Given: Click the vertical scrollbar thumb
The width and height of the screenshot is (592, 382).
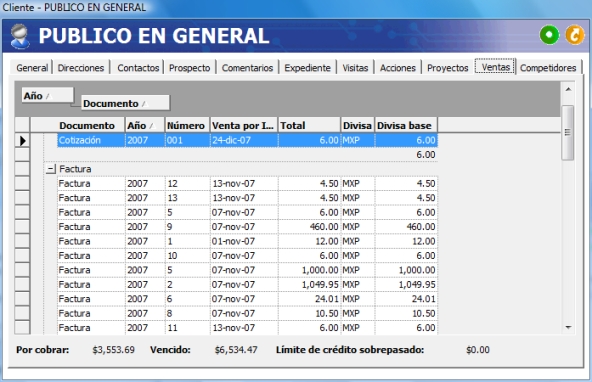Looking at the screenshot, I should pyautogui.click(x=567, y=132).
